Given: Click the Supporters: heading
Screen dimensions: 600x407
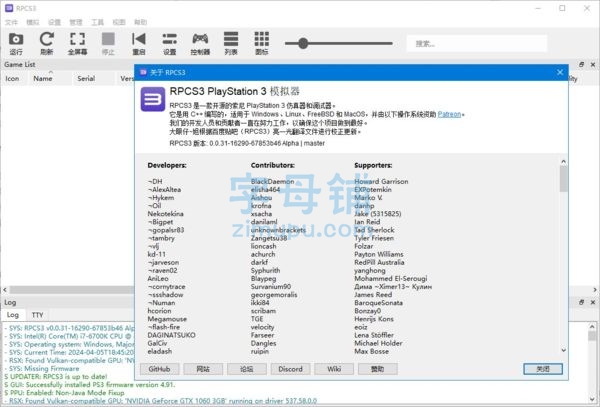Looking at the screenshot, I should pyautogui.click(x=373, y=165).
